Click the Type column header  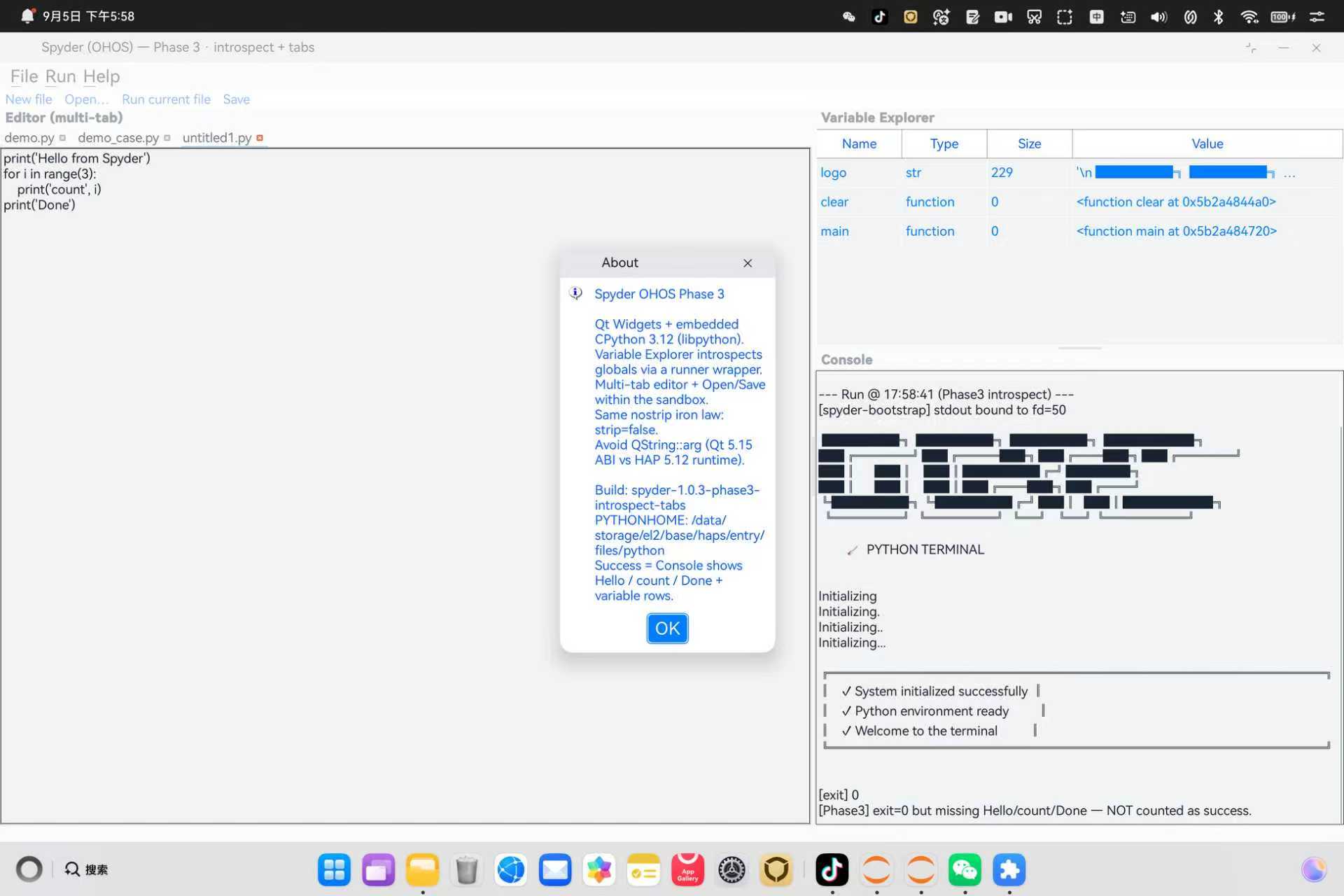click(944, 143)
